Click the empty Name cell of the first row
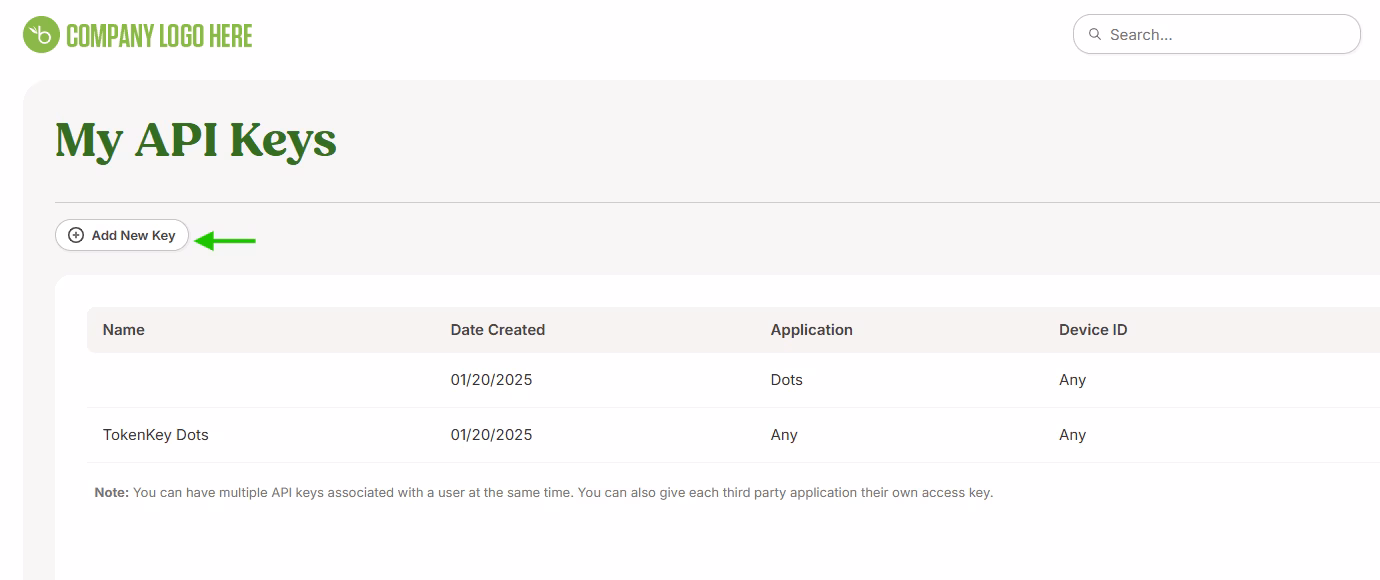The height and width of the screenshot is (580, 1380). 160,379
